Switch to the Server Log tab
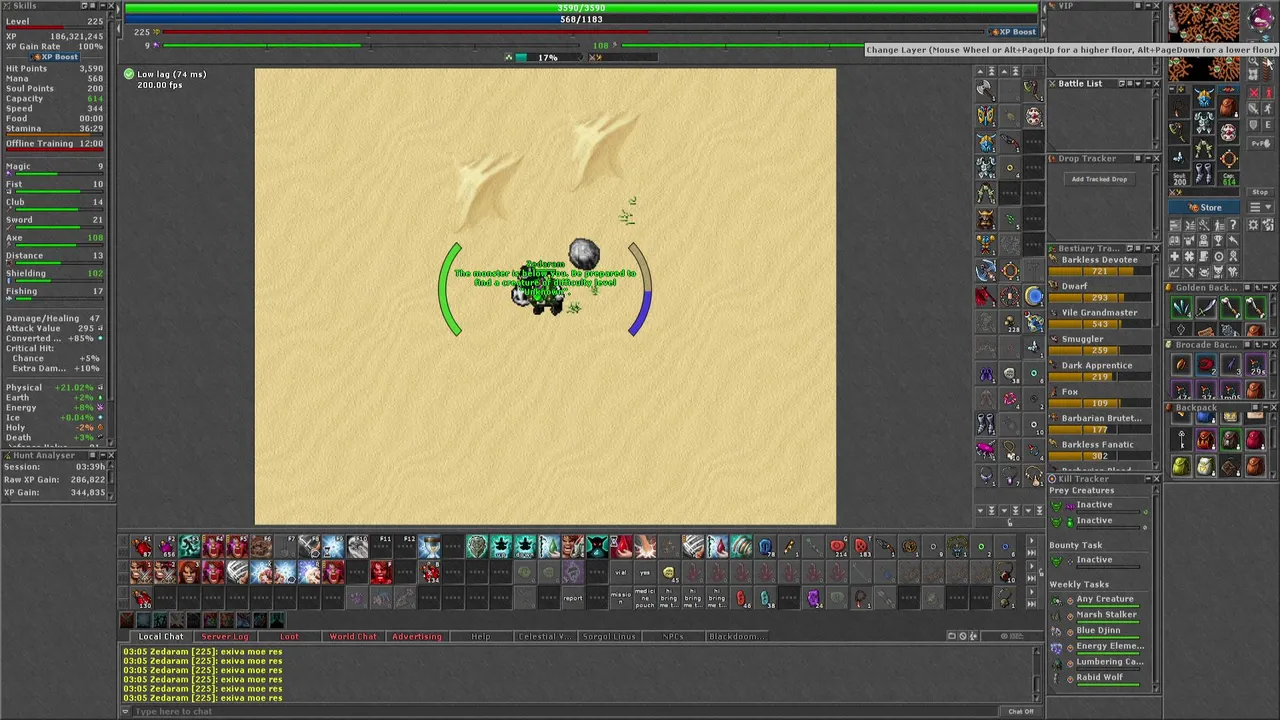The image size is (1280, 720). (x=225, y=636)
